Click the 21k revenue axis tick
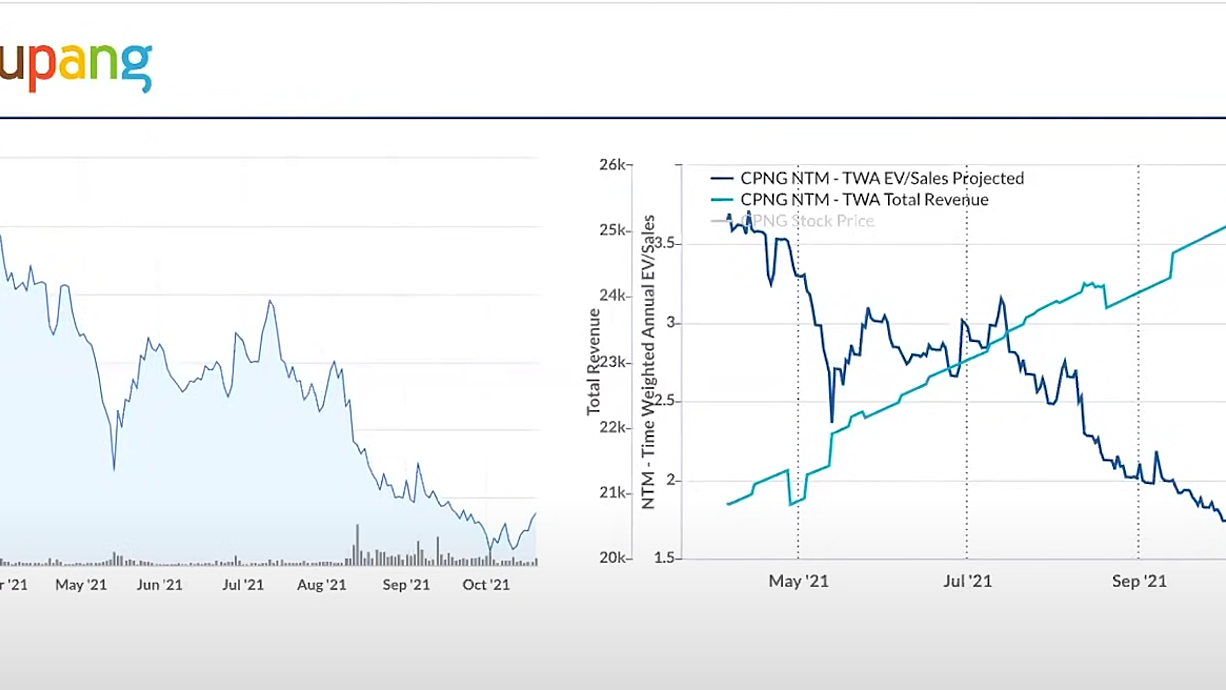Screen dimensions: 1226x690 613,493
